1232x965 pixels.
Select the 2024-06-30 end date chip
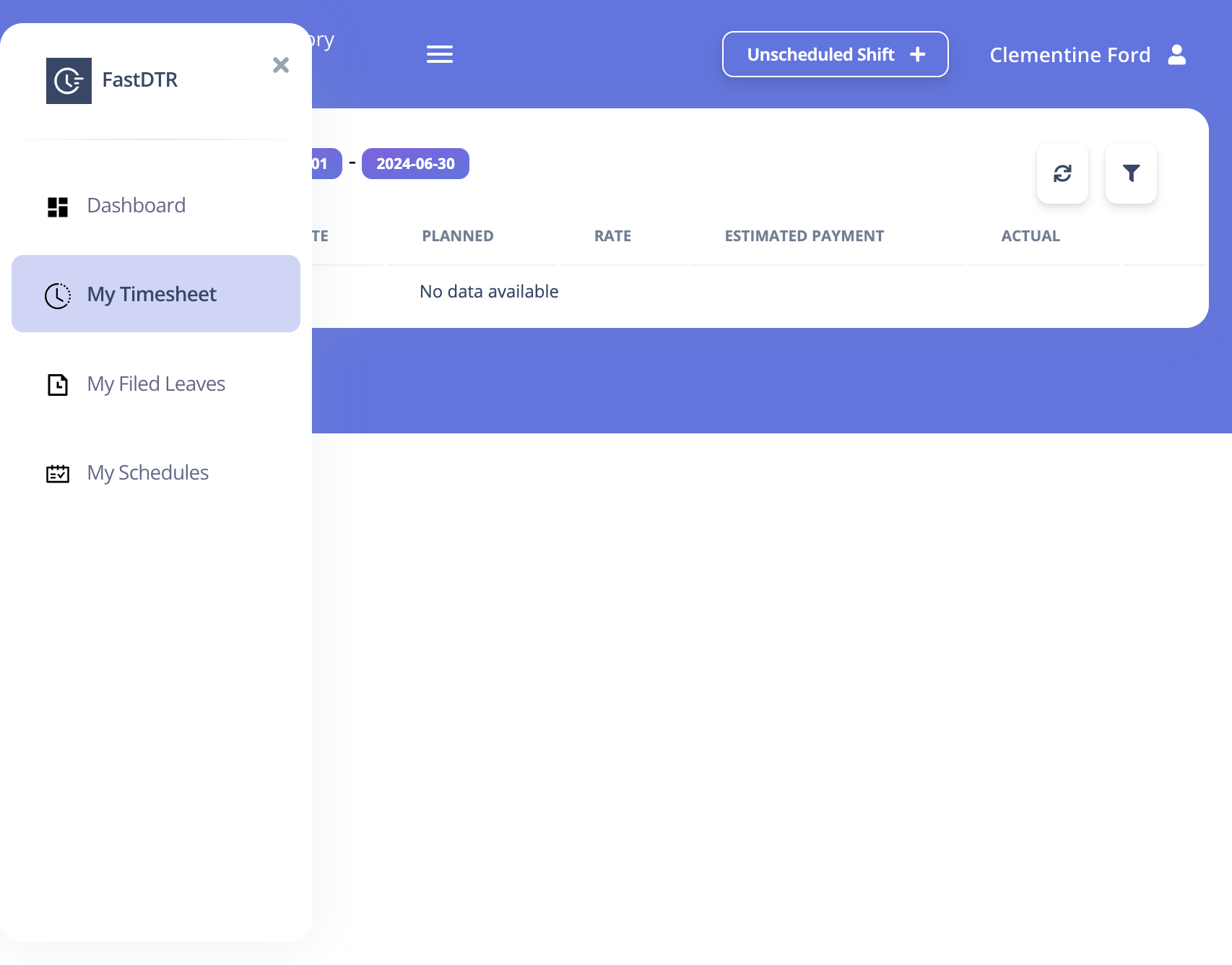(415, 163)
